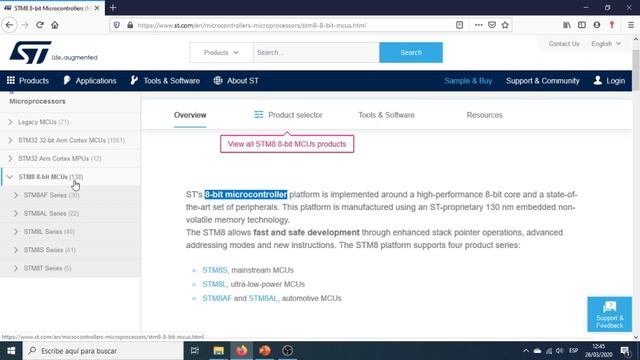640x360 pixels.
Task: Click the tracking protection shield icon
Action: click(117, 25)
